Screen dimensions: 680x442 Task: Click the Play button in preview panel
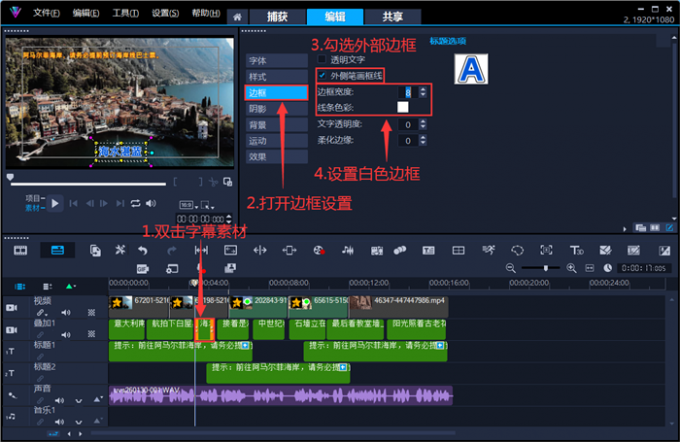(55, 203)
